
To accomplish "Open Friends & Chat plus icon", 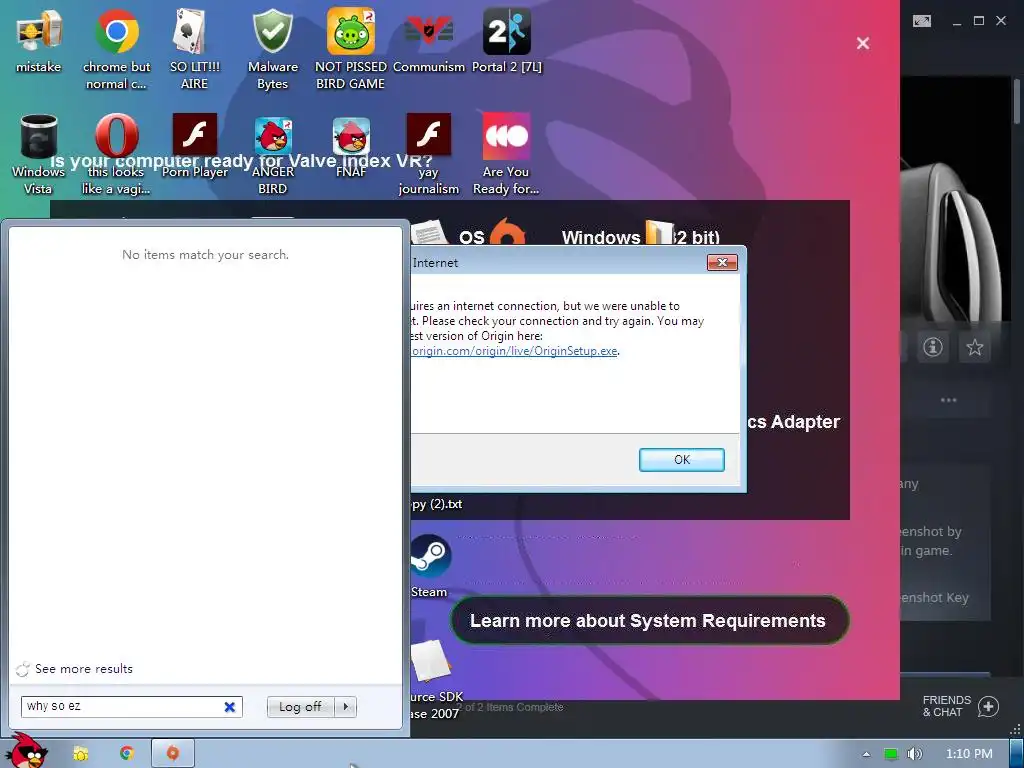I will pyautogui.click(x=988, y=706).
